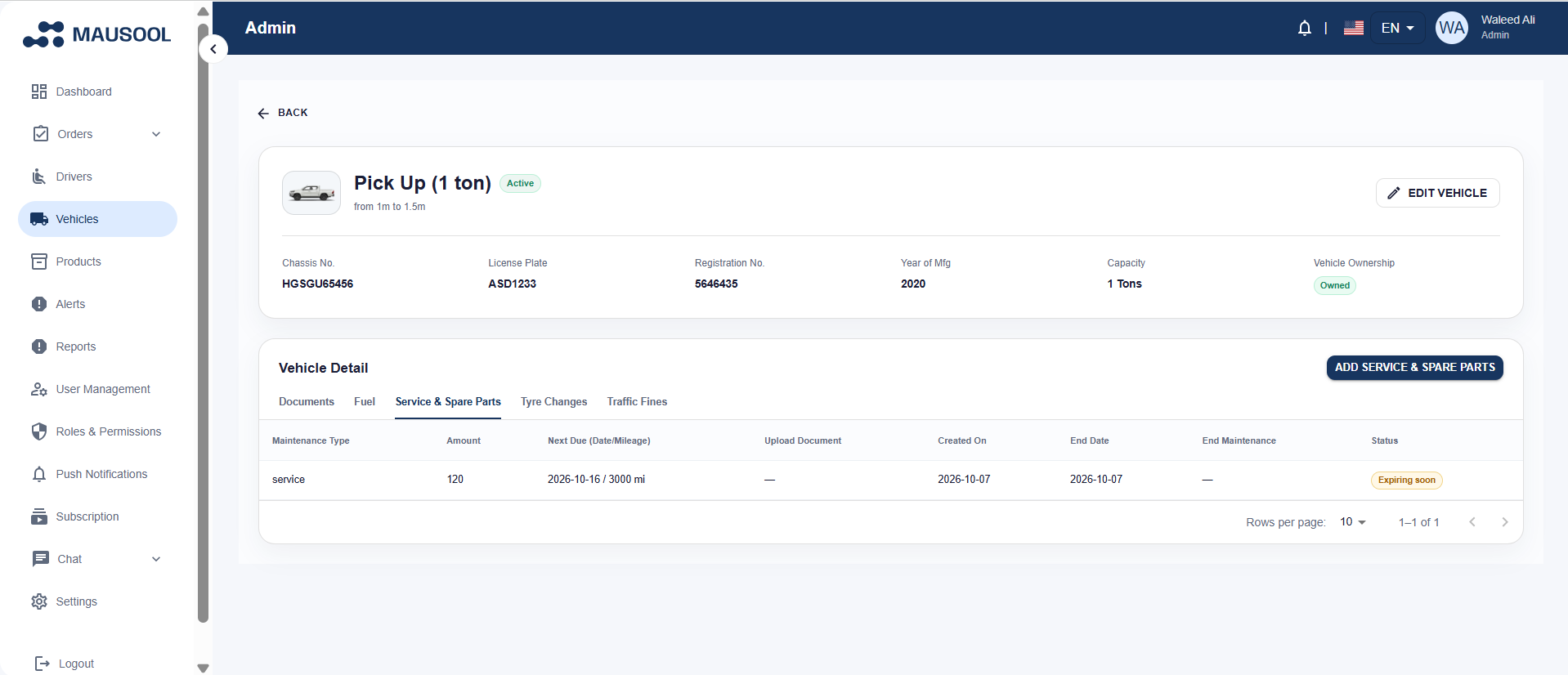Click the Roles & Permissions shield icon

point(39,431)
